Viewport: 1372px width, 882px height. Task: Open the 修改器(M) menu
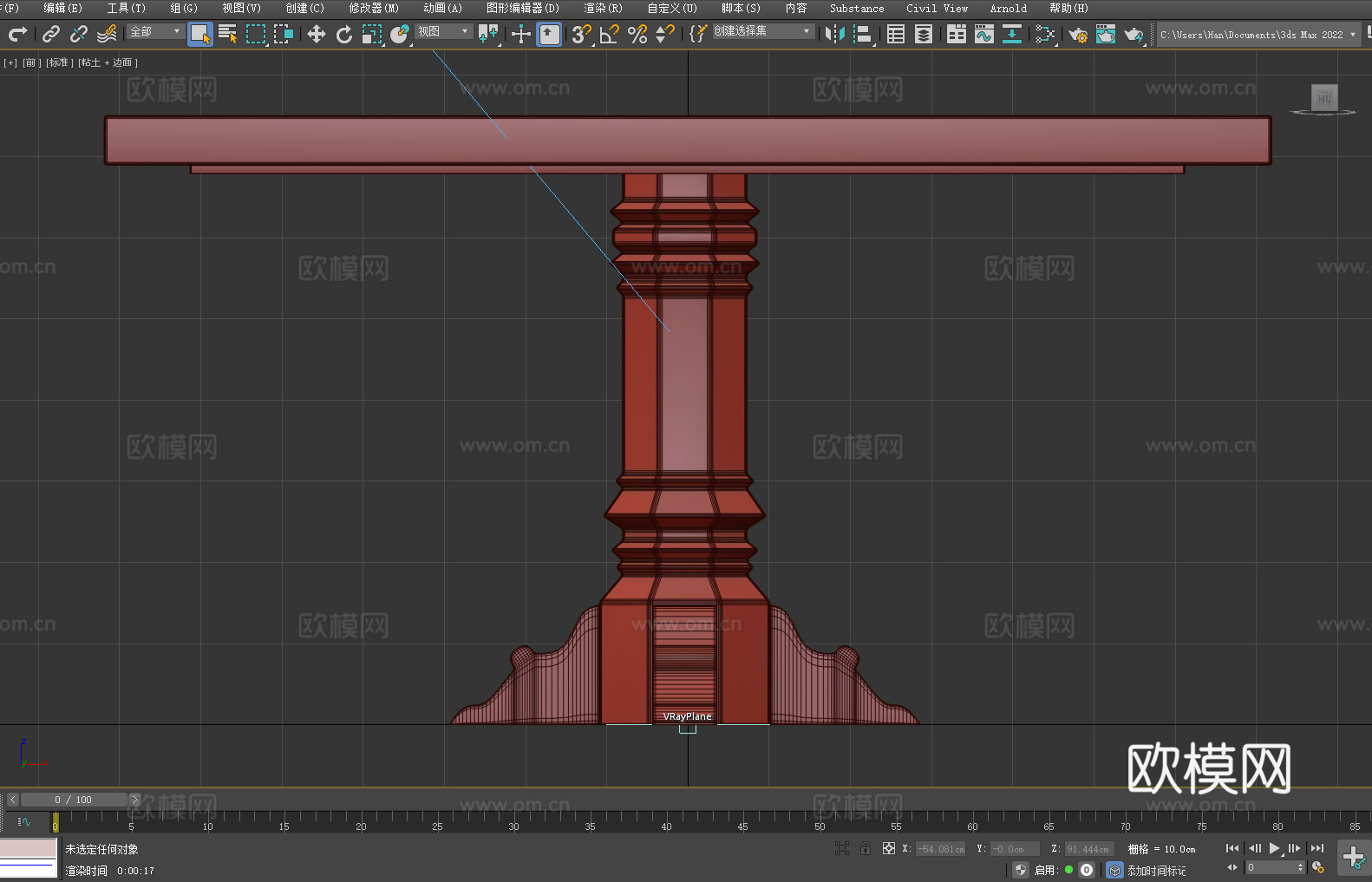pyautogui.click(x=374, y=9)
